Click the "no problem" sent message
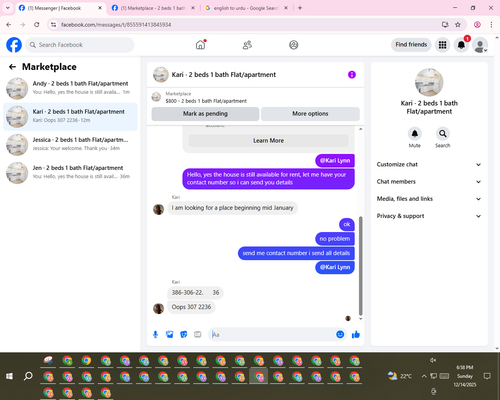This screenshot has height=400, width=500. pyautogui.click(x=335, y=239)
